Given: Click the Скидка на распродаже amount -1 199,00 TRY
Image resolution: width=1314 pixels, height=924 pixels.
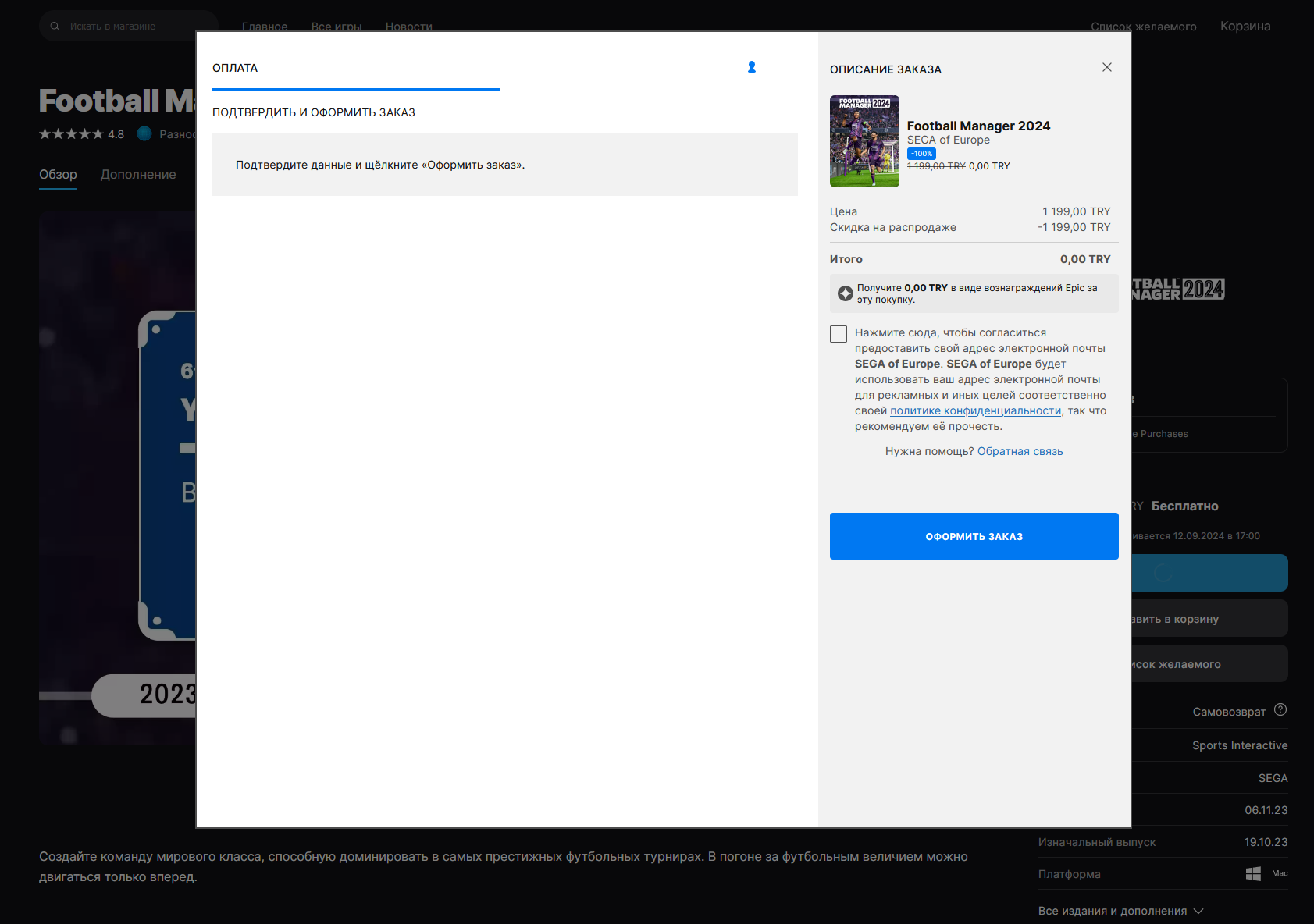Looking at the screenshot, I should tap(1074, 228).
